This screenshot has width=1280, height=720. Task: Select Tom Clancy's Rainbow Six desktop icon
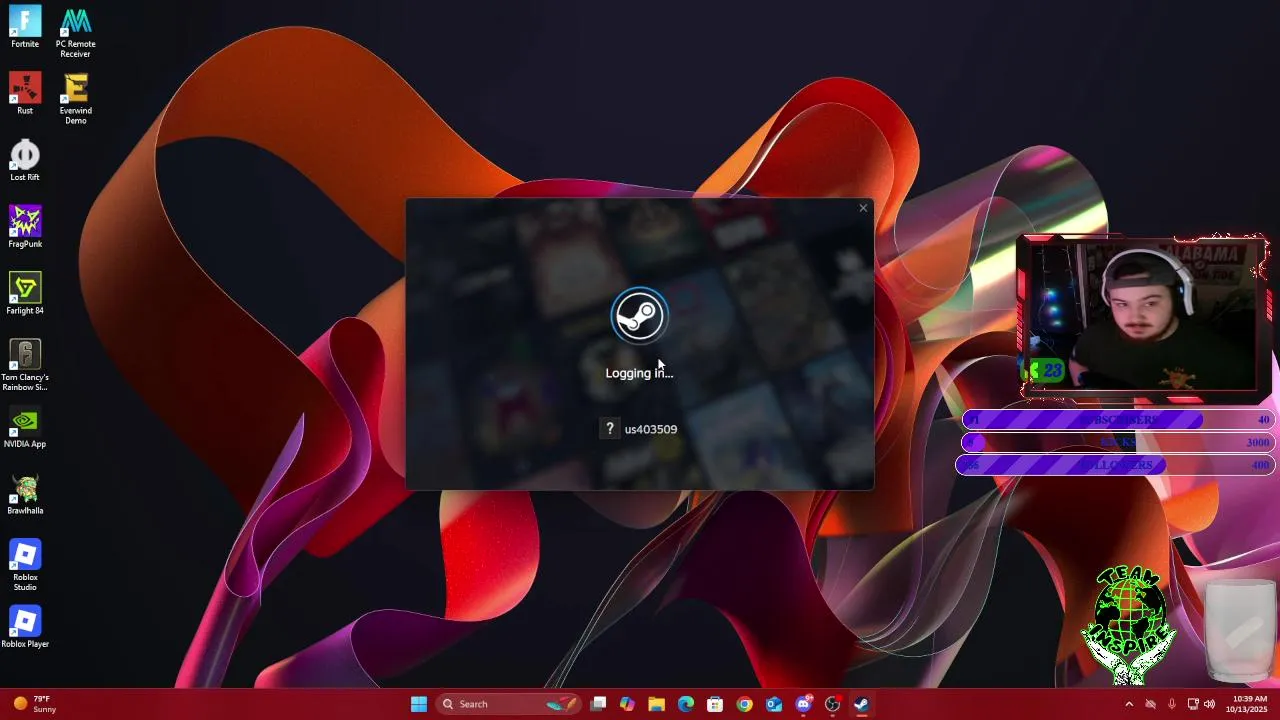[25, 365]
